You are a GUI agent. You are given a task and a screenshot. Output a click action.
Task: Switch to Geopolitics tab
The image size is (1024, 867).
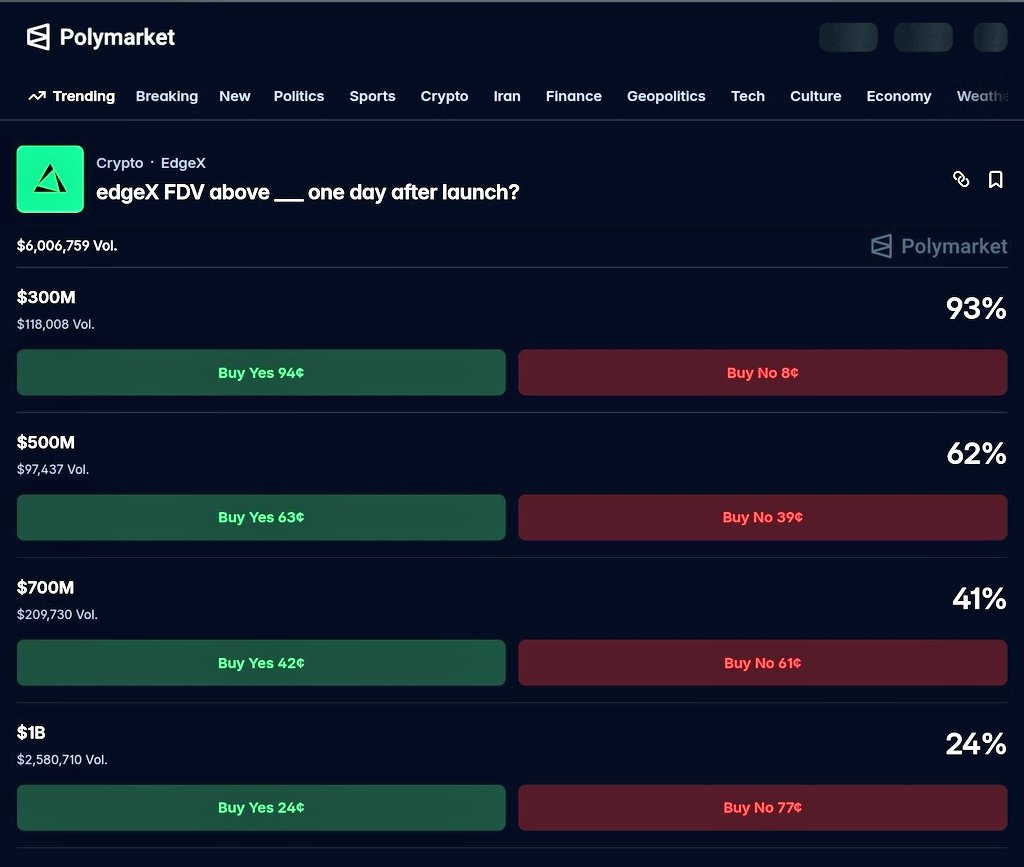click(x=666, y=96)
